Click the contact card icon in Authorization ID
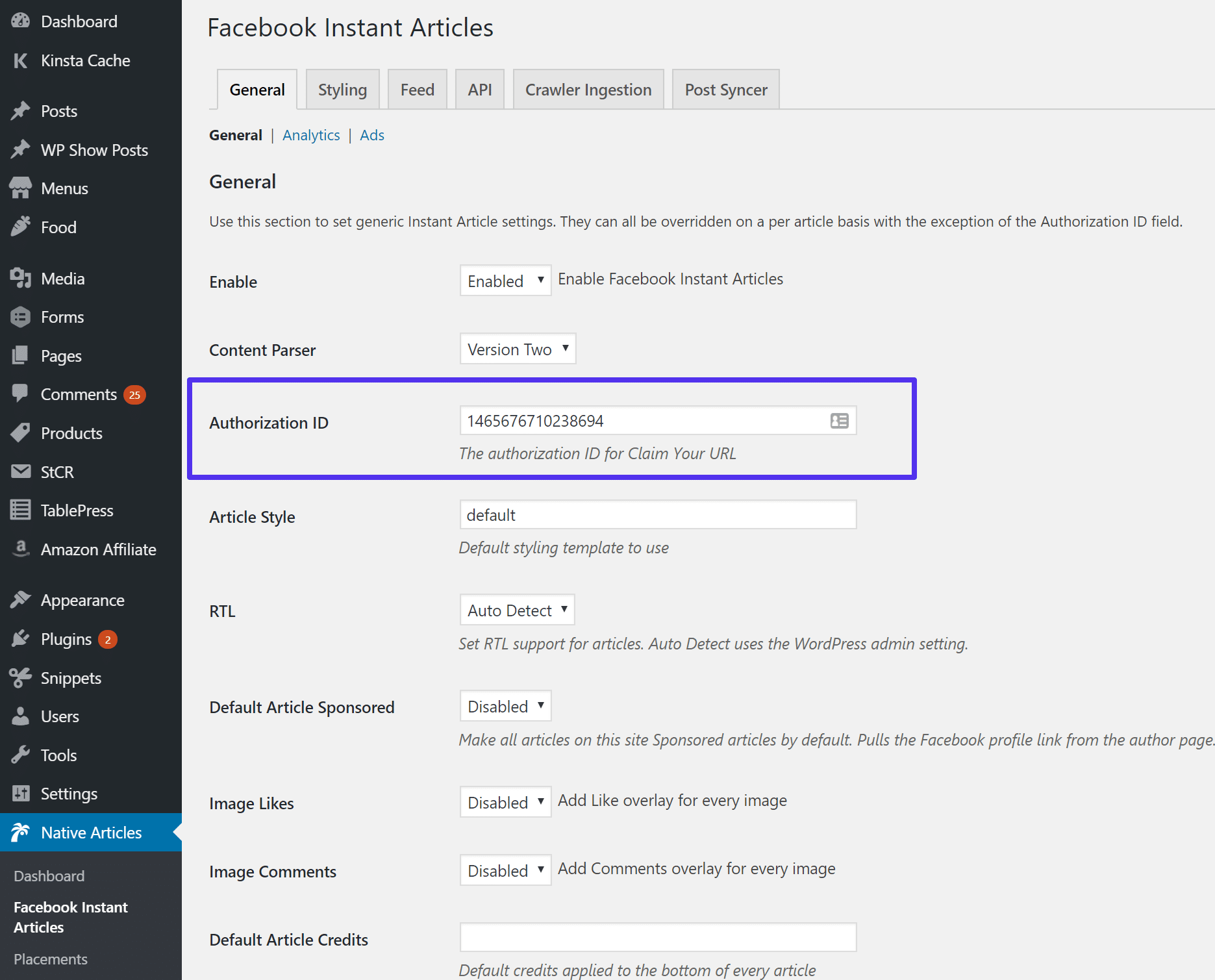Image resolution: width=1215 pixels, height=980 pixels. tap(839, 421)
